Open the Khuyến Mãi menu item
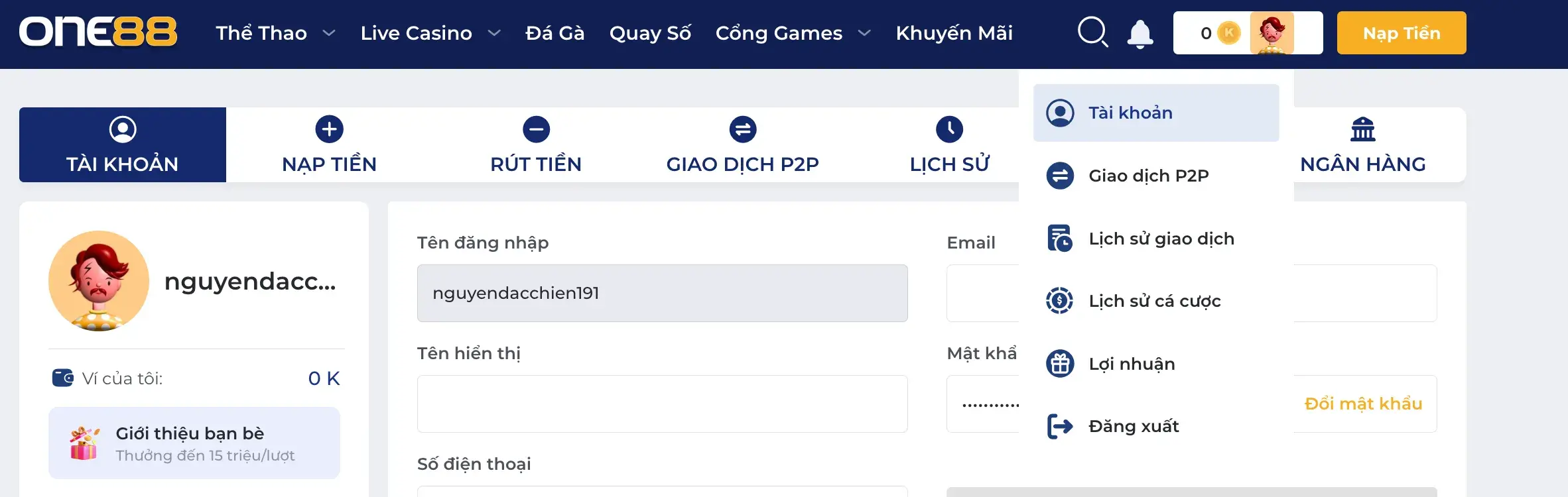1568x497 pixels. click(954, 33)
